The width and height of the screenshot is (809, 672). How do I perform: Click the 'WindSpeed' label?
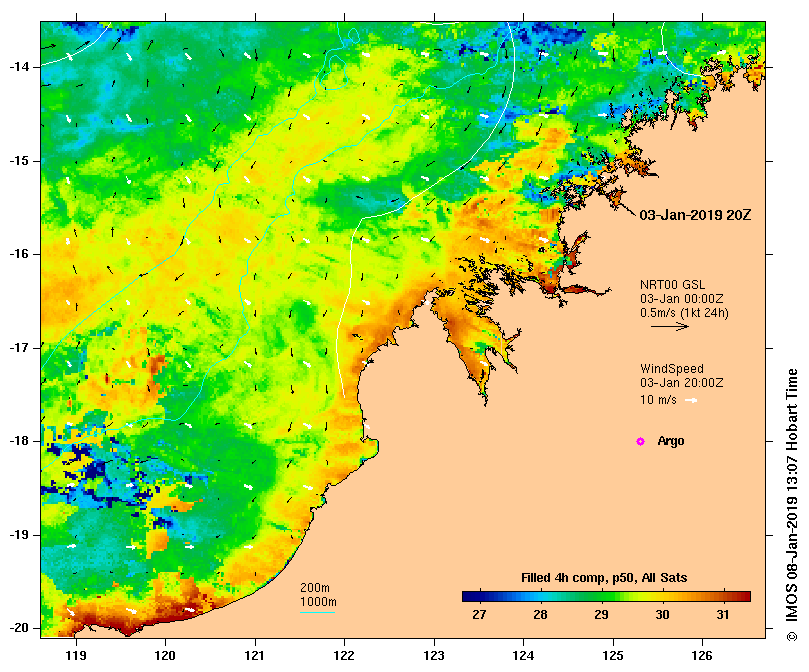pyautogui.click(x=672, y=369)
